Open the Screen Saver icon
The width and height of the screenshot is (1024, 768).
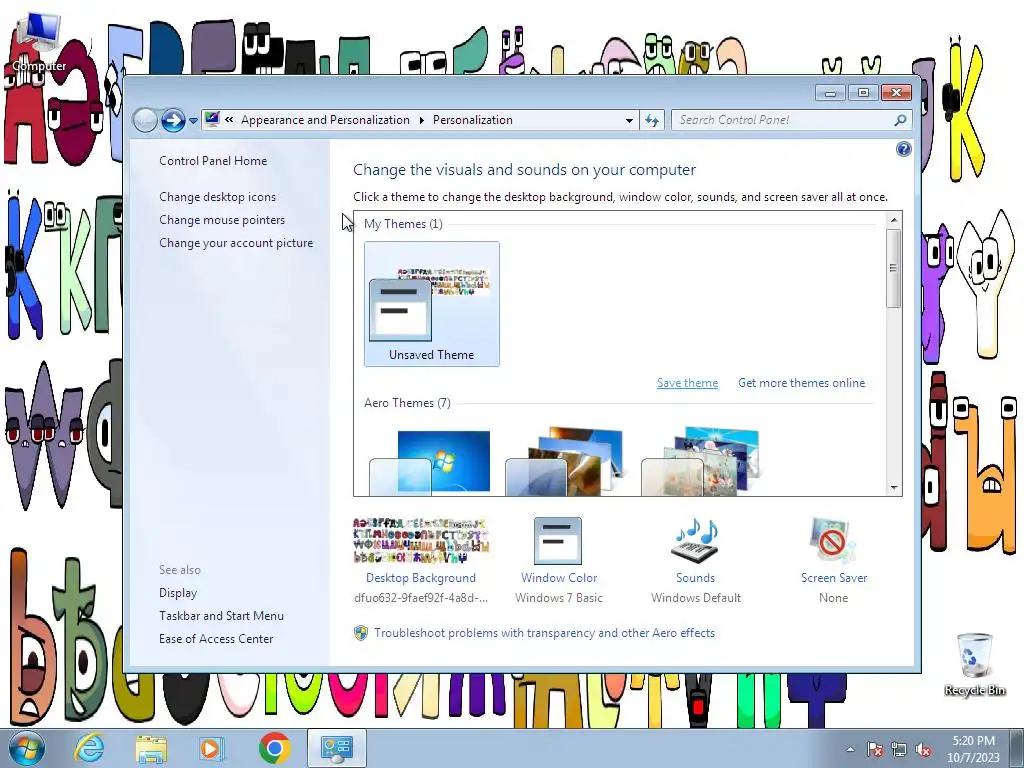833,541
